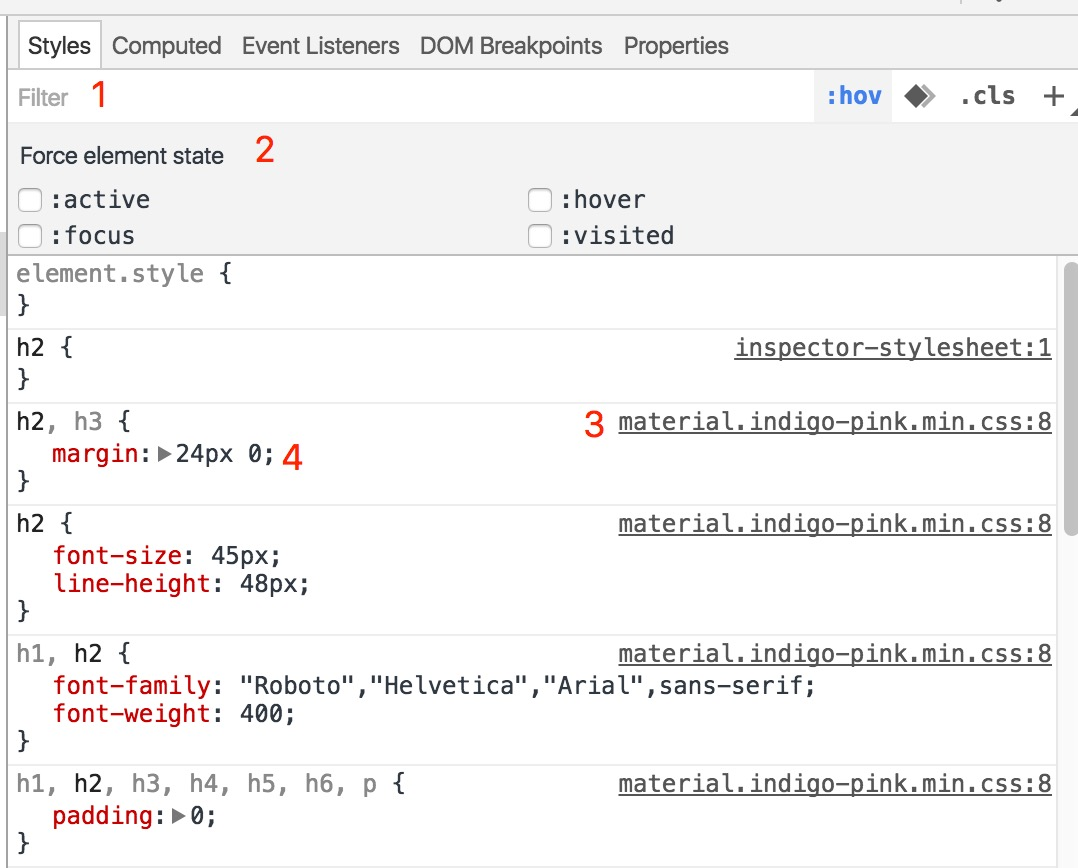Enable the :active state checkbox
Screen dimensions: 1078x868
[x=31, y=200]
